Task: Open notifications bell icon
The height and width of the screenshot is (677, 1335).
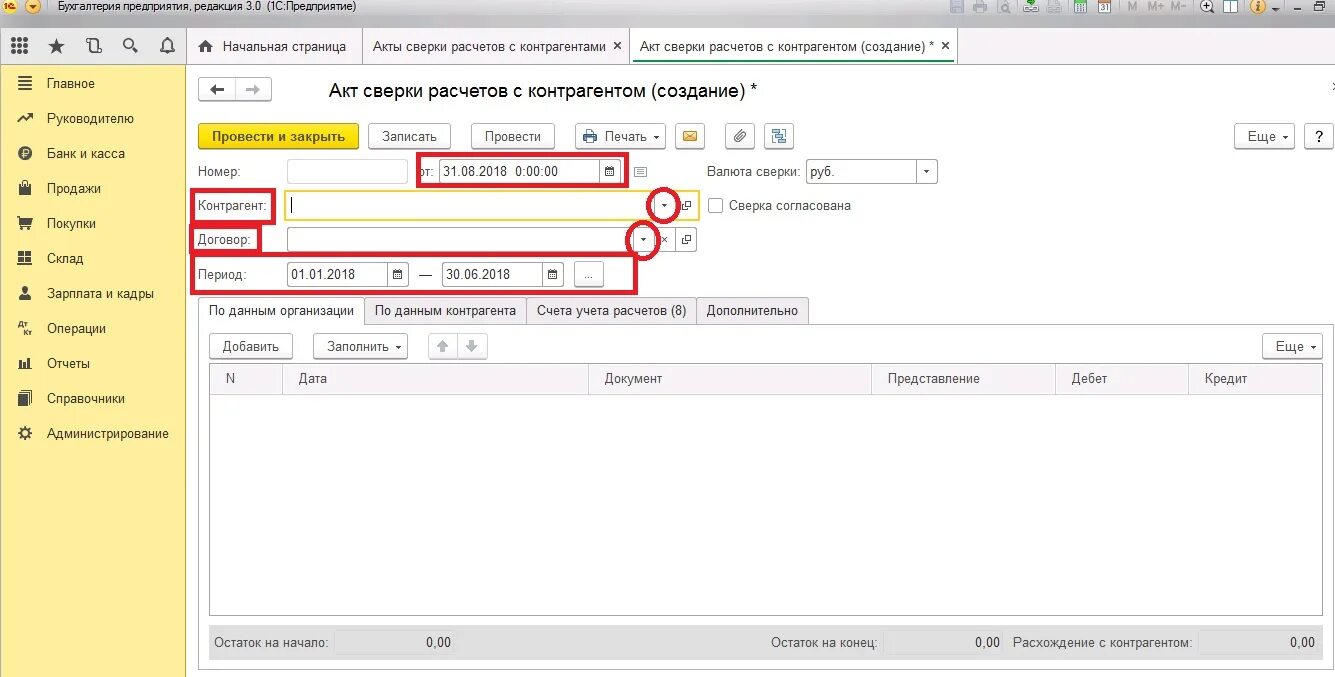Action: [167, 46]
